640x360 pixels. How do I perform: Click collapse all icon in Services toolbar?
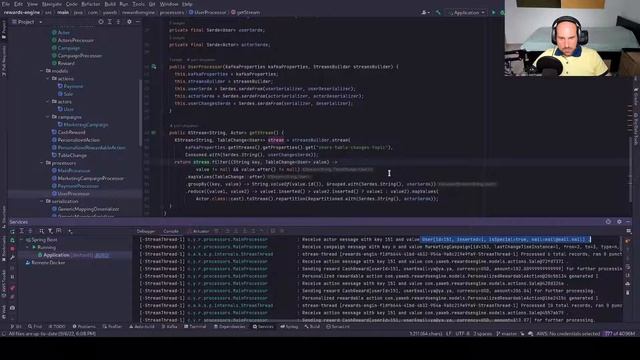pos(31,231)
